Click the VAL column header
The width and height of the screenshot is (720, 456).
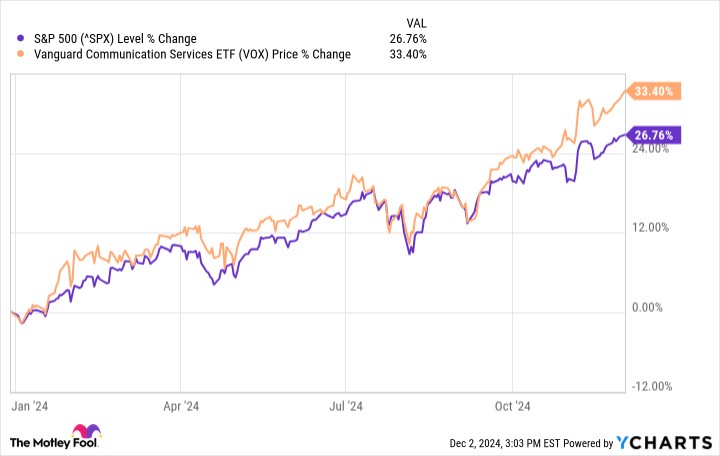416,23
